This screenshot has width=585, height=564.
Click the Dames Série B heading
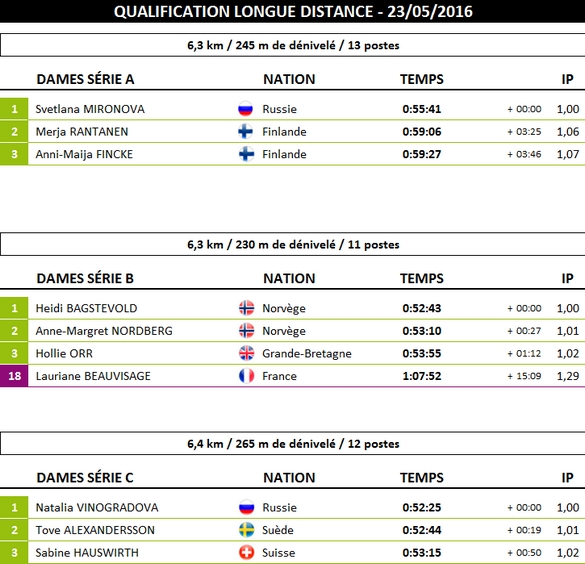pos(85,279)
